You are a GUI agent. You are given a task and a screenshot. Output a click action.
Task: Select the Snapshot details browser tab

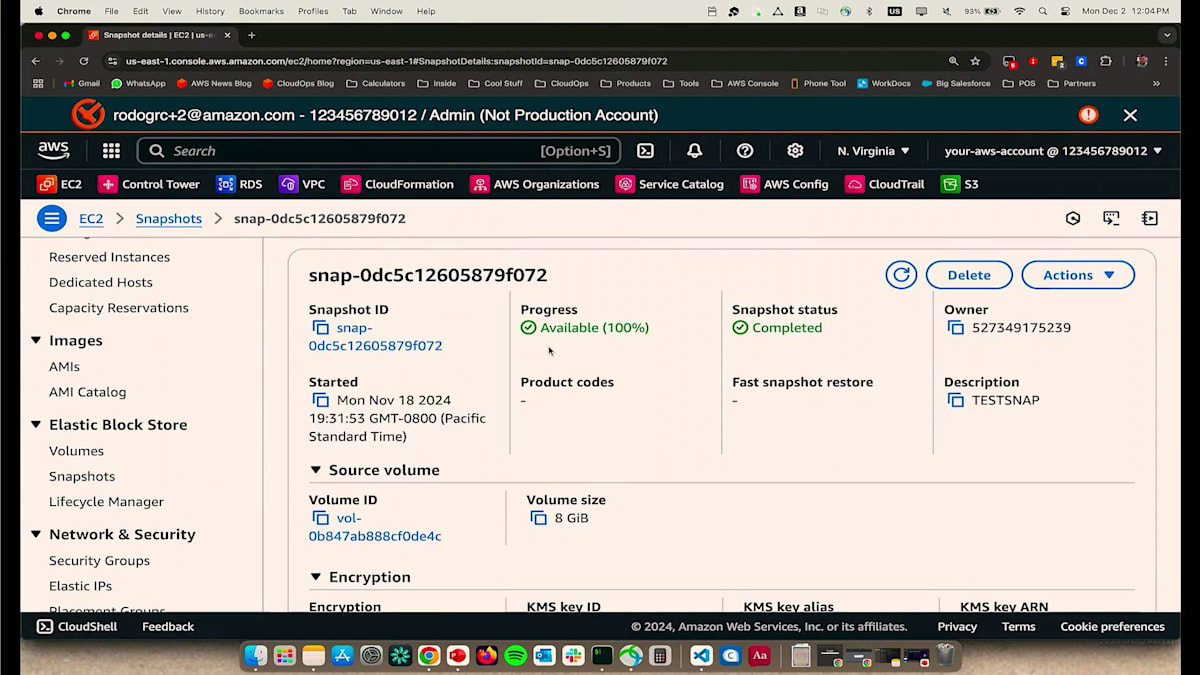(159, 35)
